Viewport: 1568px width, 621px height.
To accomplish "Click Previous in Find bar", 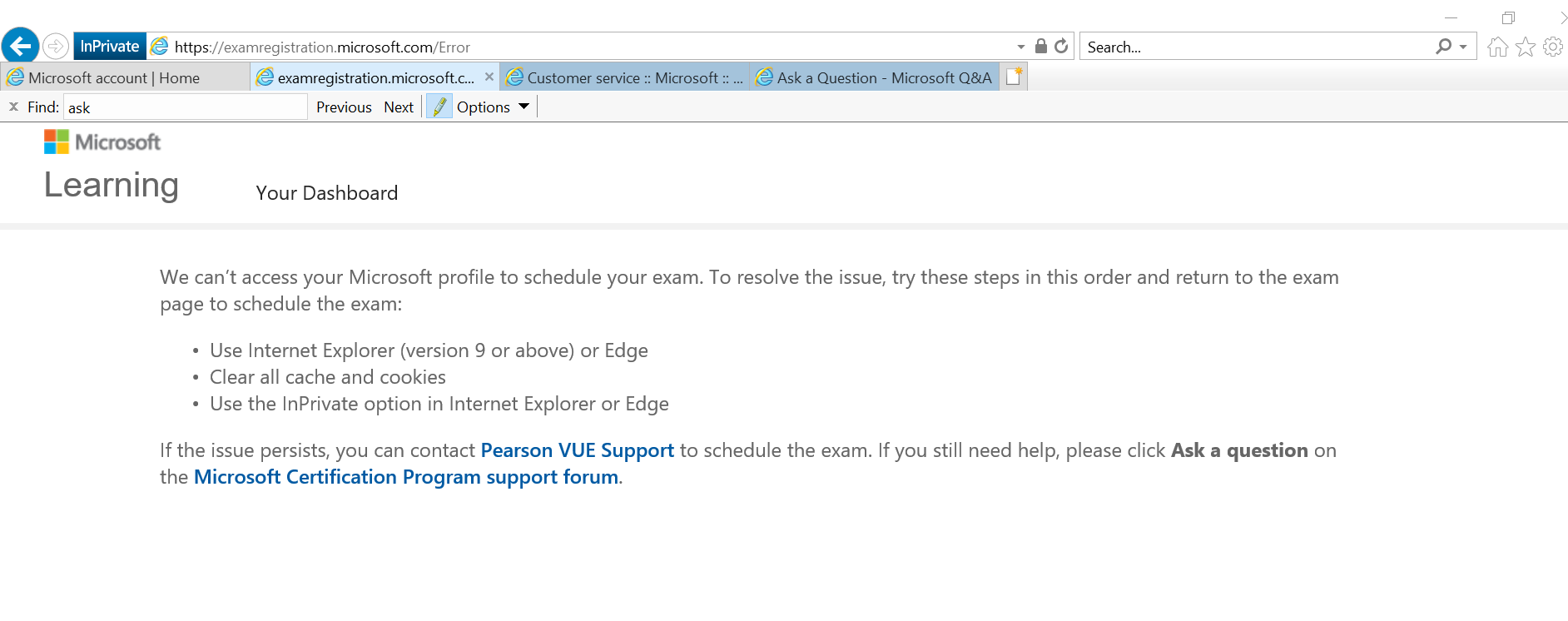I will tap(344, 107).
